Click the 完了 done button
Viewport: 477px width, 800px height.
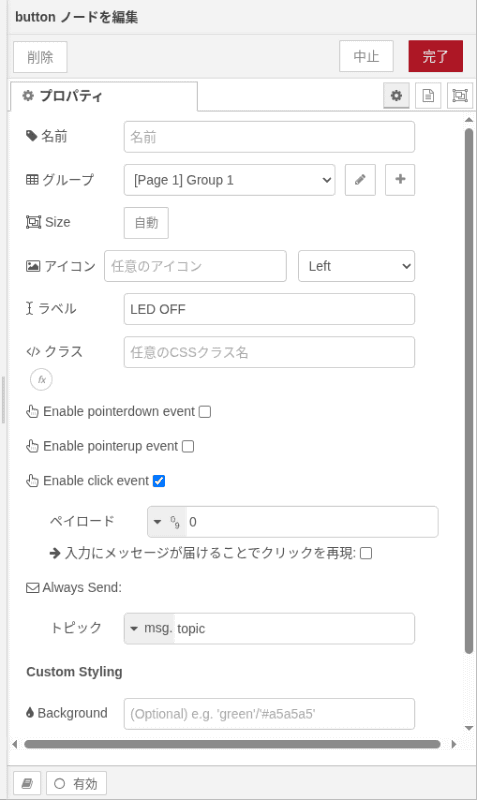pyautogui.click(x=436, y=56)
